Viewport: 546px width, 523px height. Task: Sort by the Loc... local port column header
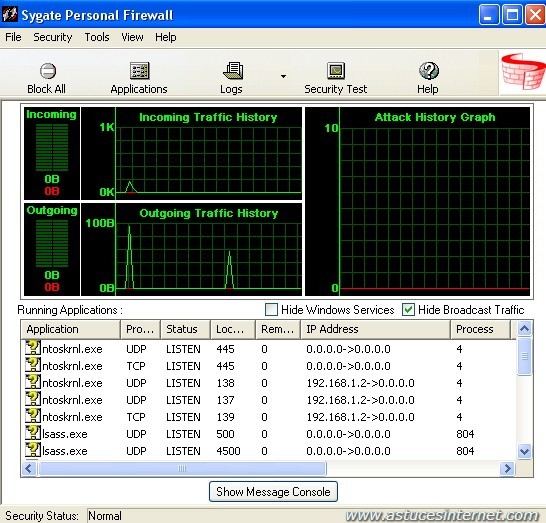coord(233,329)
